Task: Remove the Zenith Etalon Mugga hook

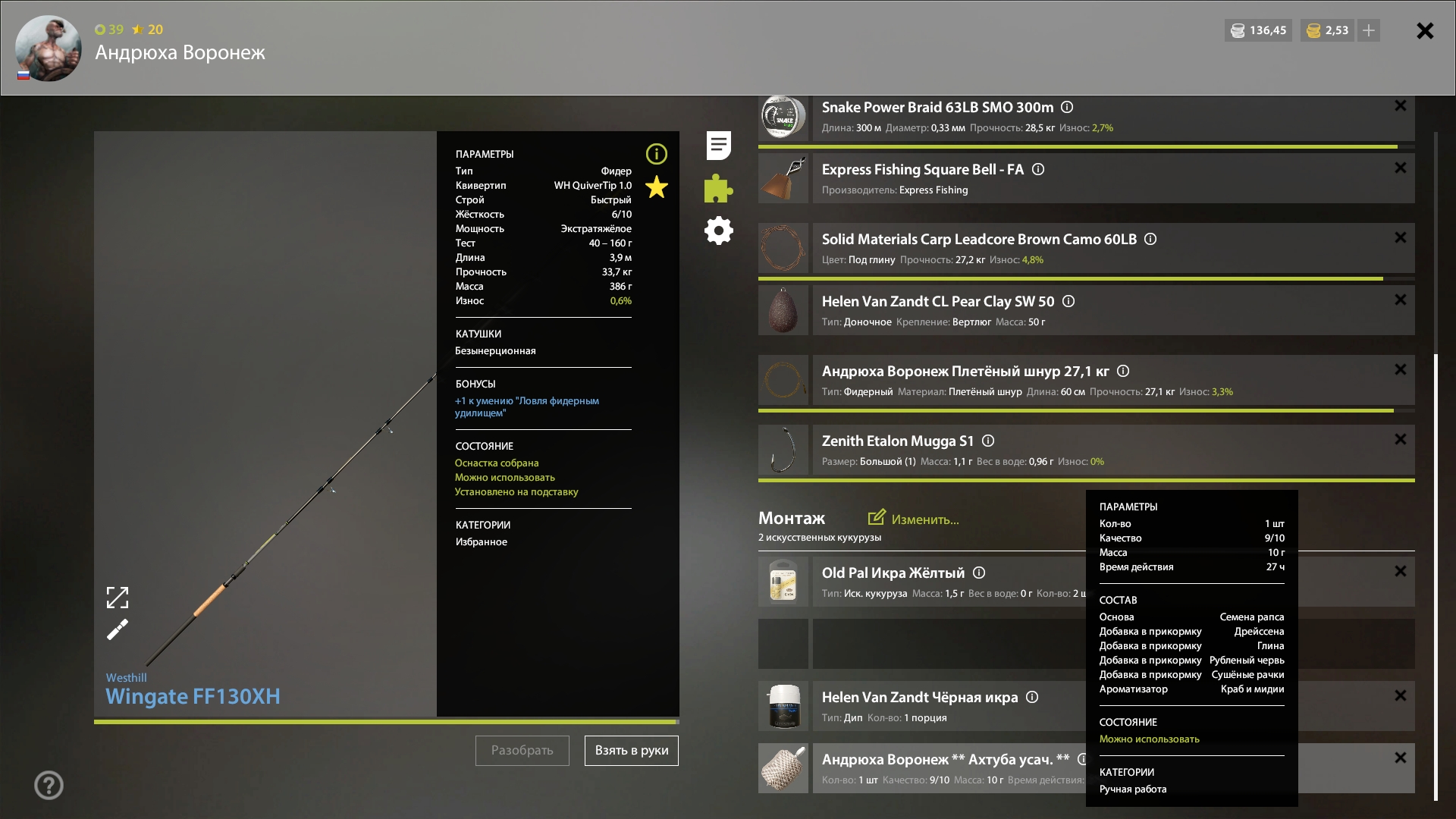Action: (1399, 439)
